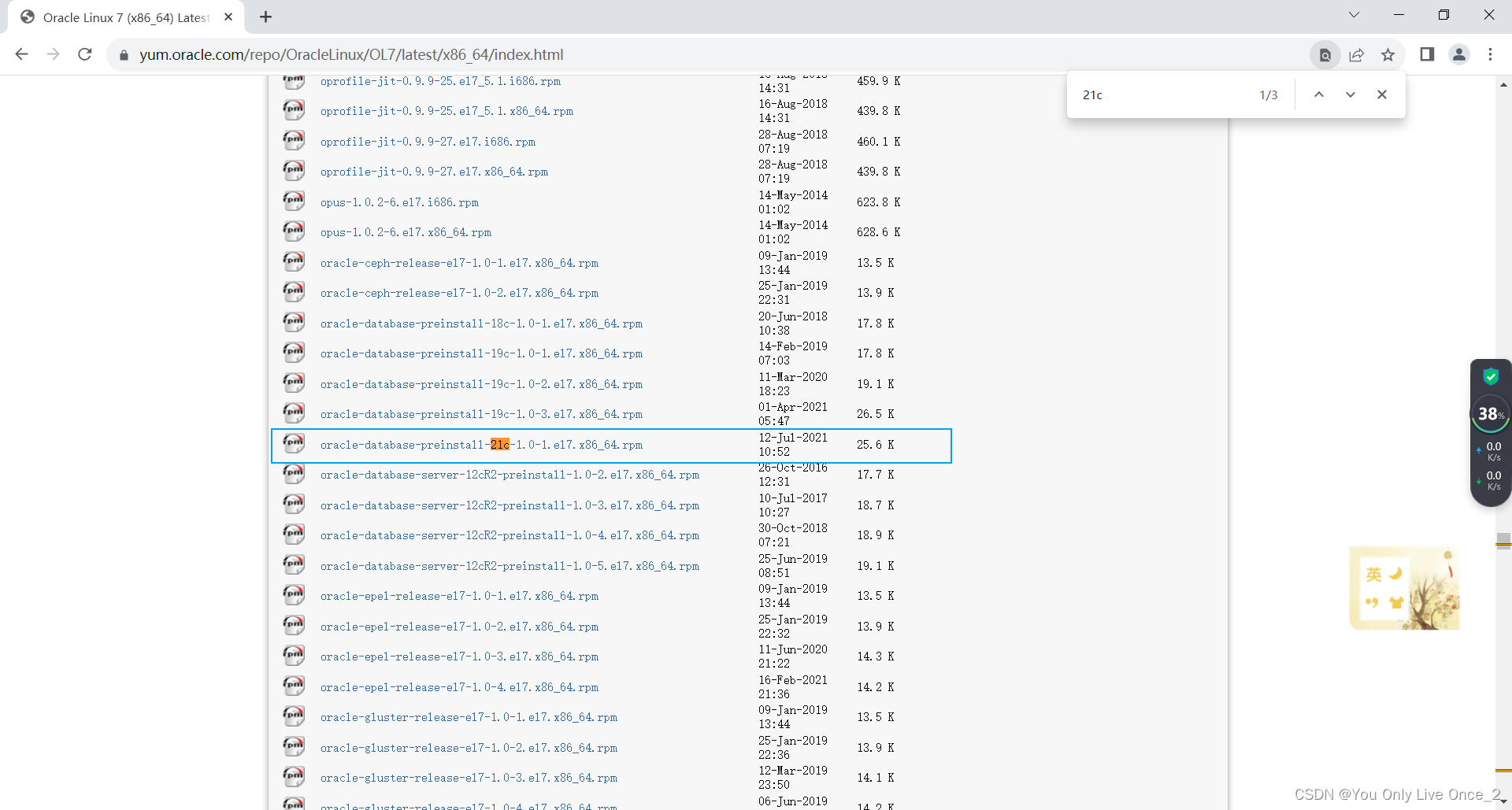Click rpm icon beside oracle-gluster-release-el7-1.0-2
Viewport: 1512px width, 810px height.
click(x=294, y=746)
